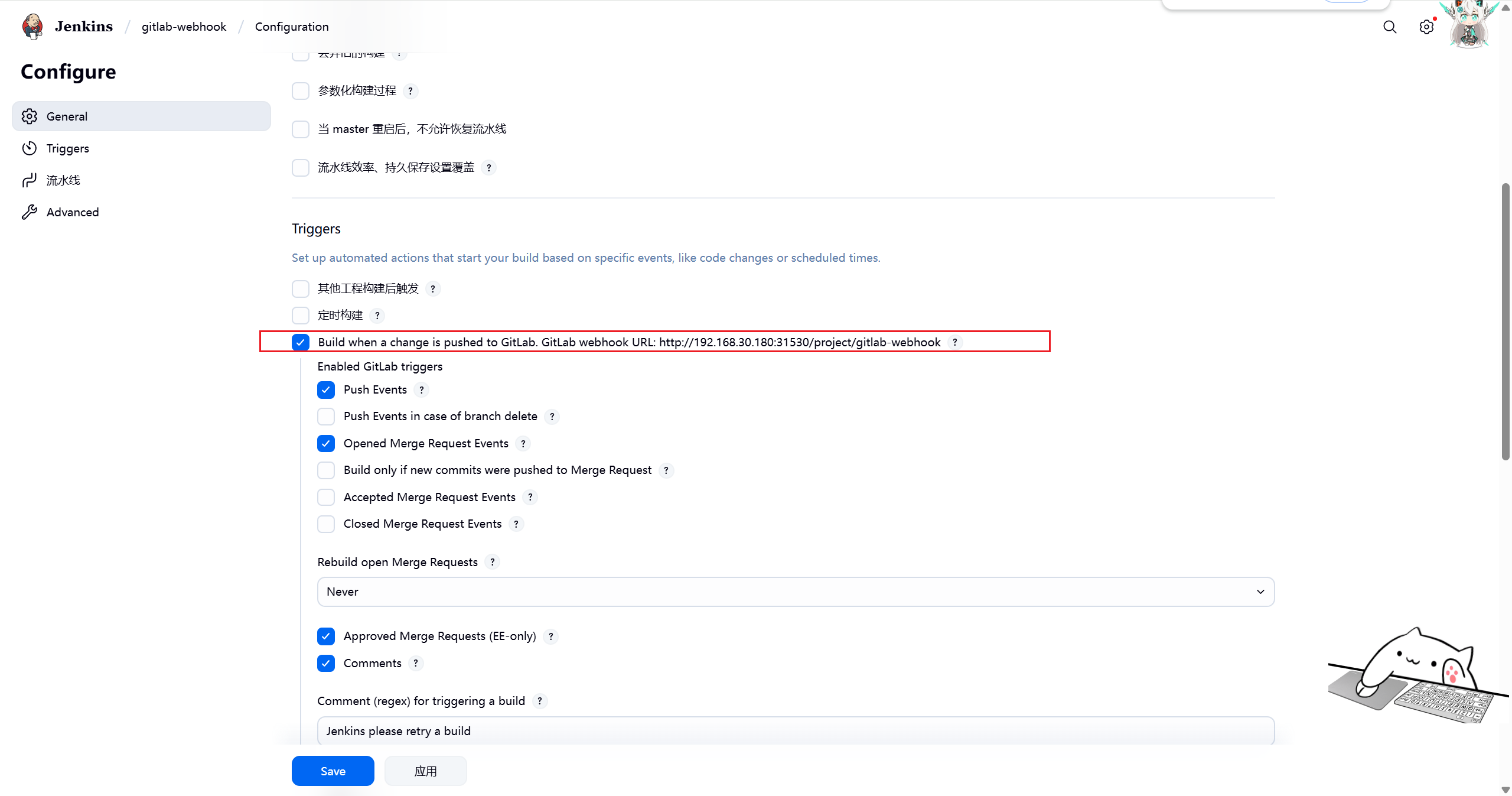Toggle 参数化构建过程 checkbox
Viewport: 1512px width, 796px height.
(x=301, y=91)
